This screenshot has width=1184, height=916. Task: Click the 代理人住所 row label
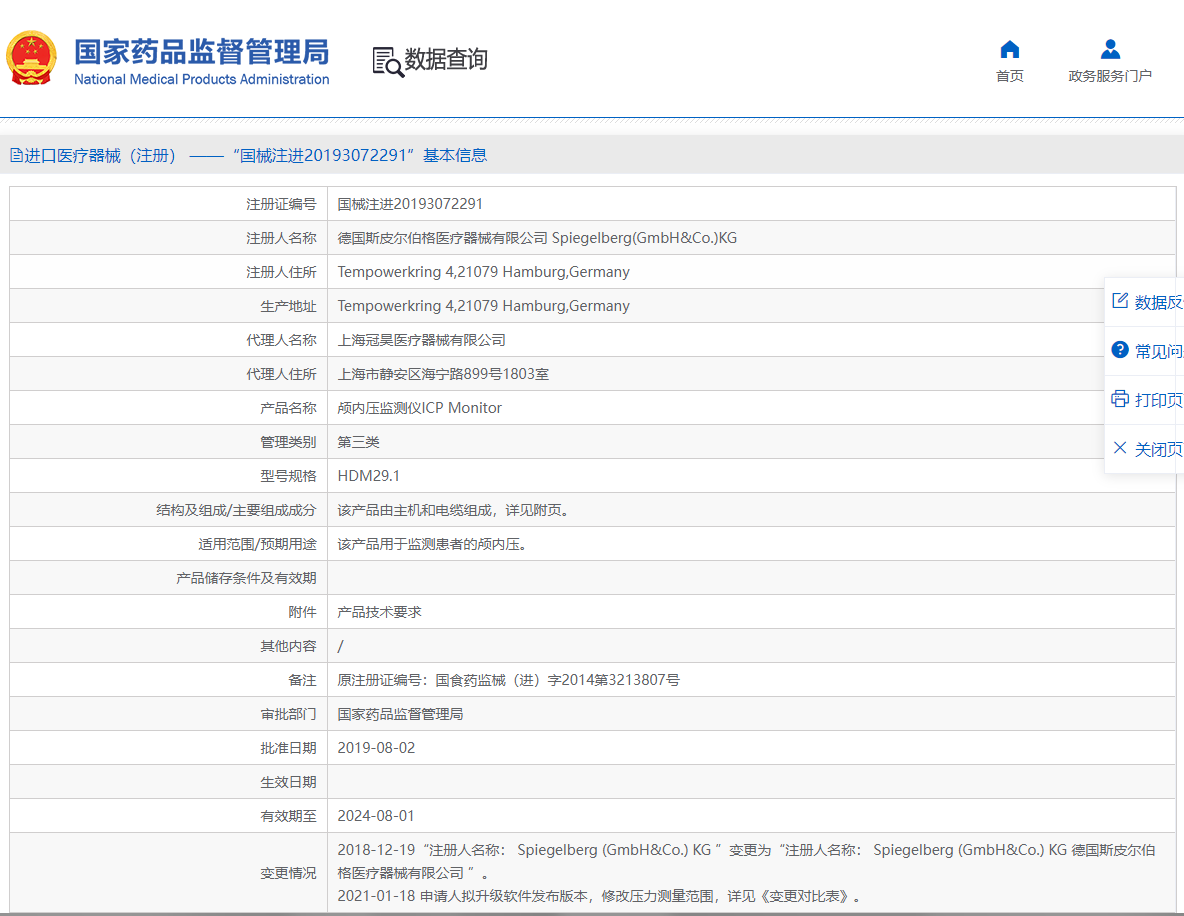pos(281,375)
